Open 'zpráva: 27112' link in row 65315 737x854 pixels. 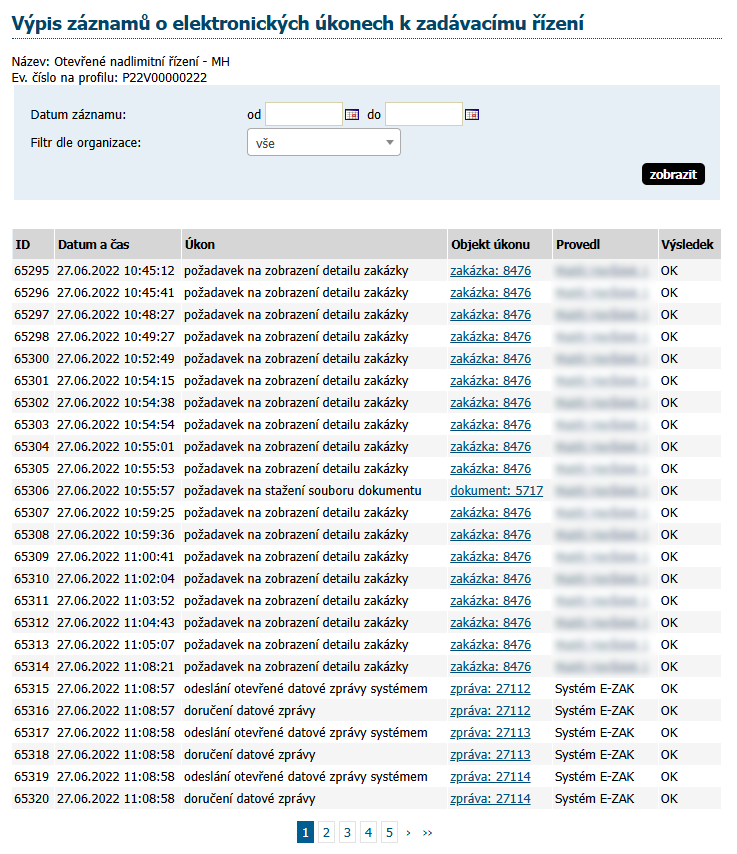(x=490, y=689)
